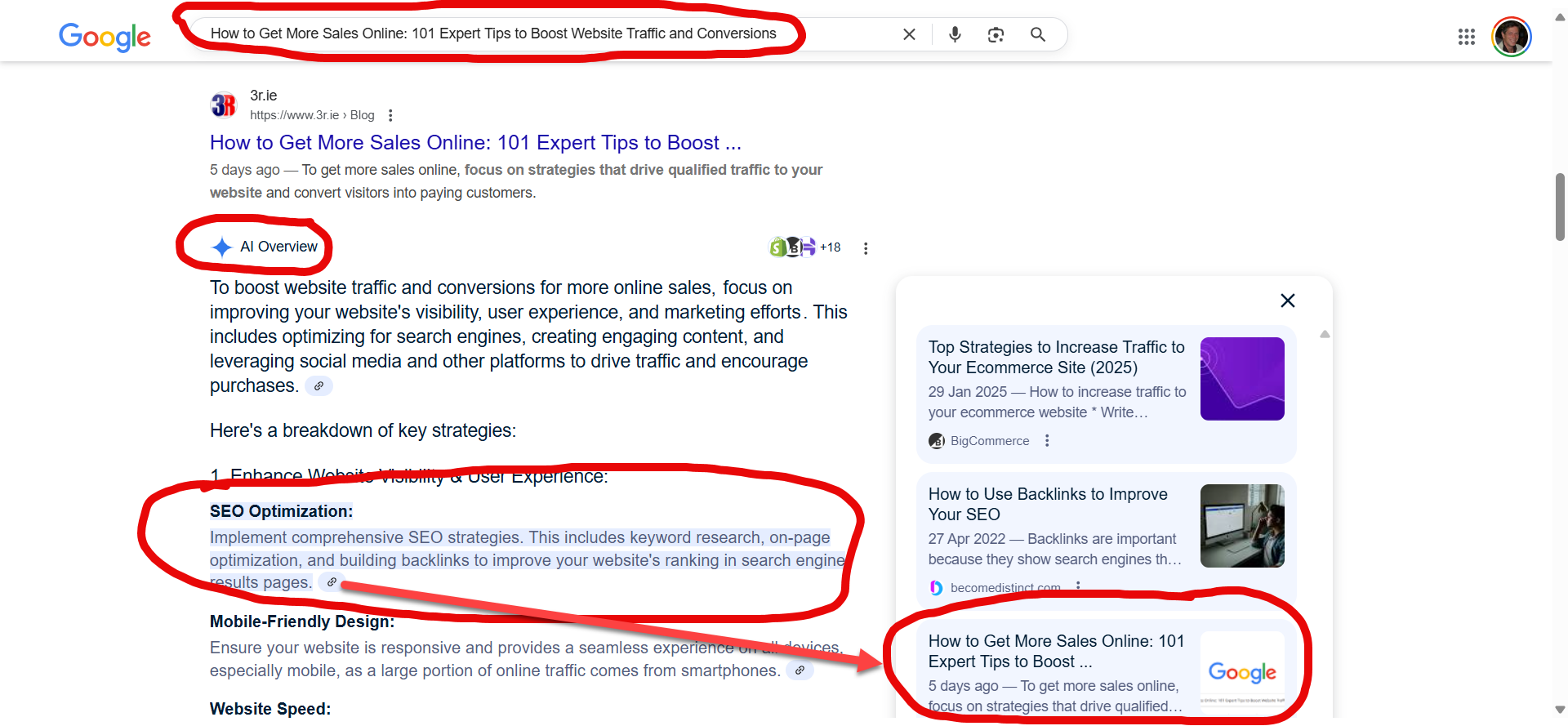Click link icon after SEO Optimization text
The height and width of the screenshot is (726, 1568).
(331, 582)
